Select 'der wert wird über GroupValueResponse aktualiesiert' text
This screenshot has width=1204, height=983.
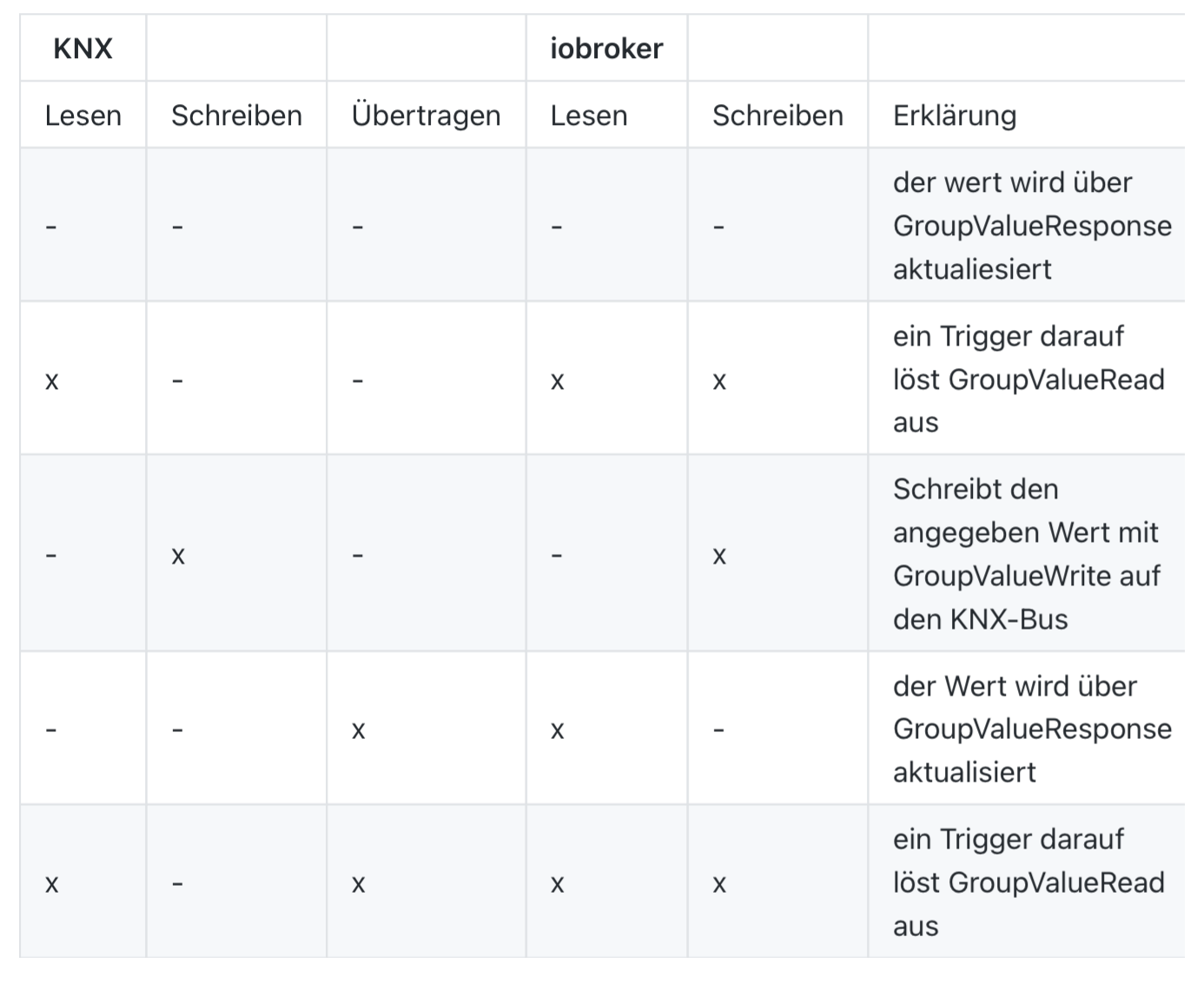pyautogui.click(x=1032, y=226)
